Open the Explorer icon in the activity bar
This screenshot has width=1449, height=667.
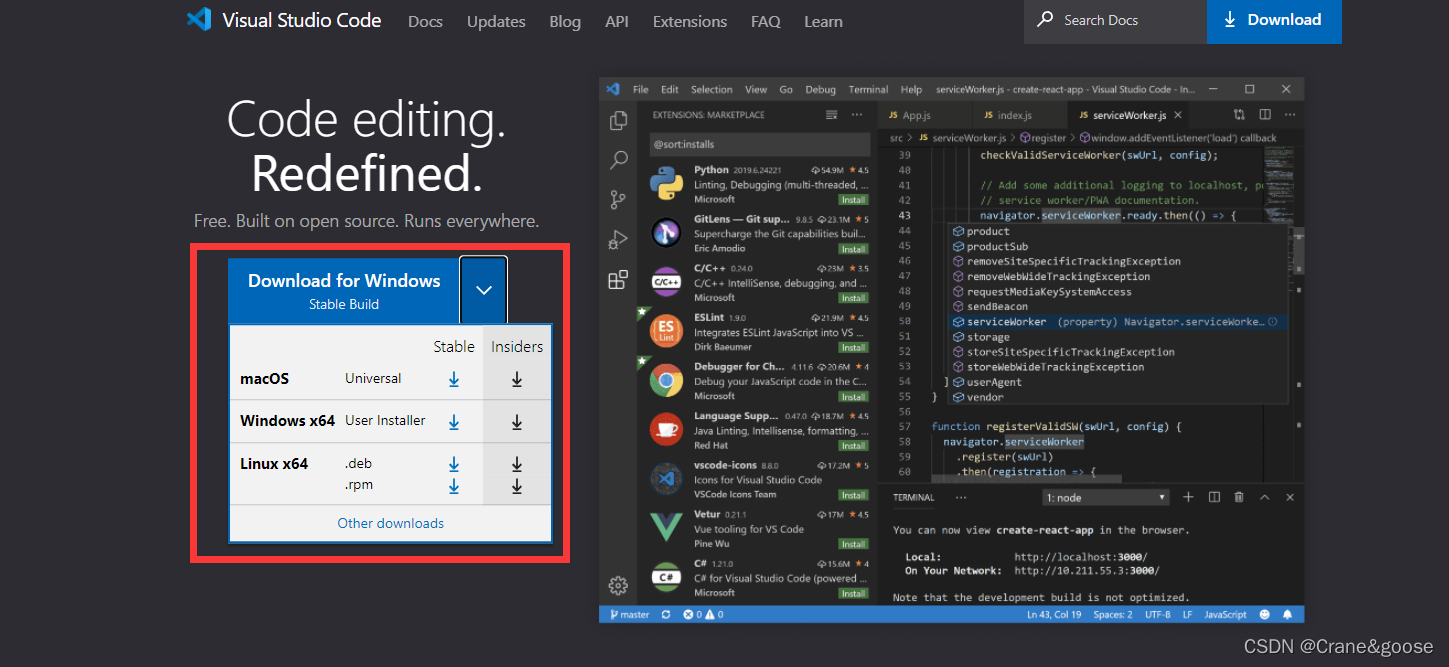[x=618, y=119]
